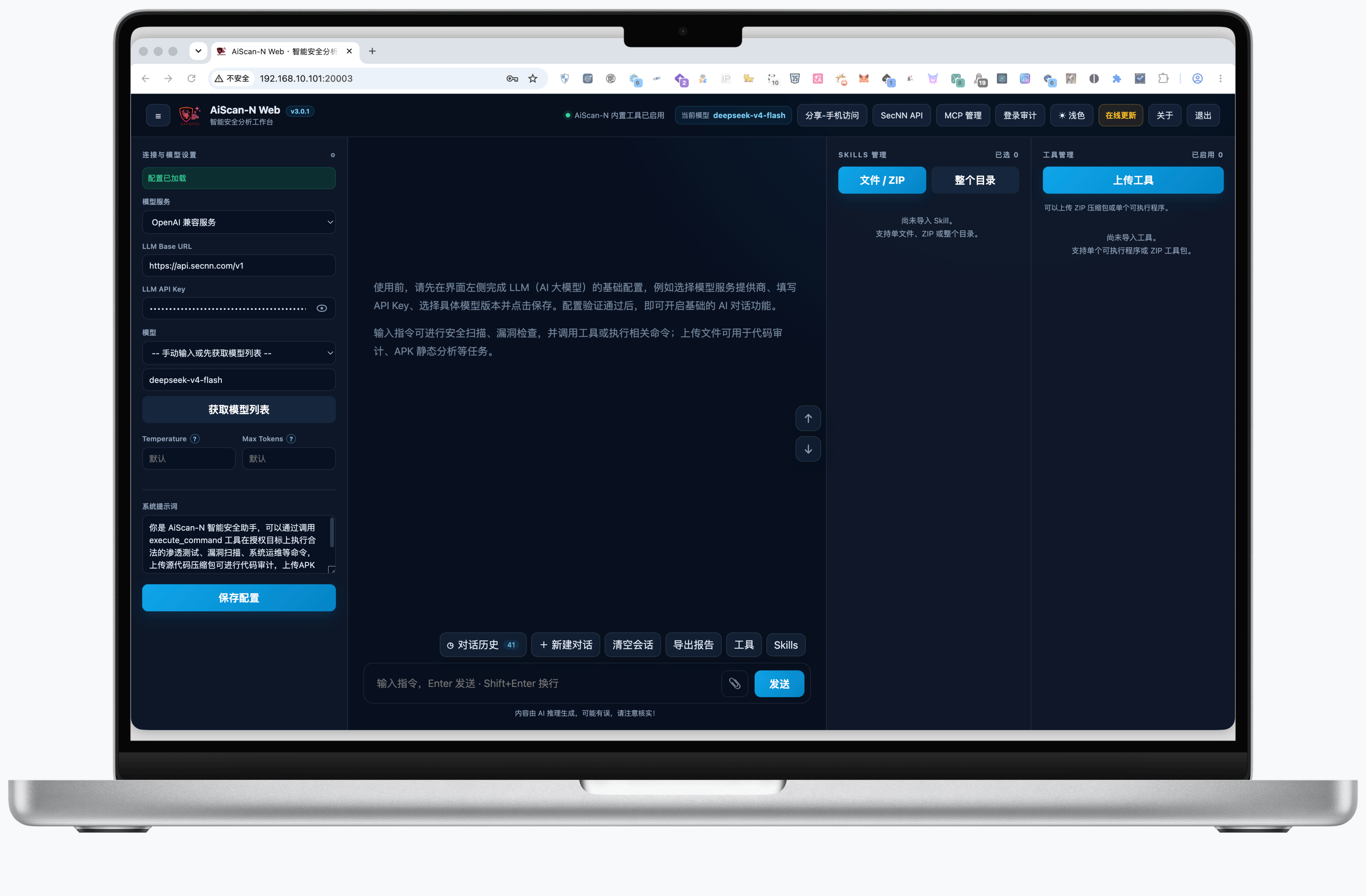Click 获取模型列表 button
Screen dimensions: 1366x896
tap(239, 409)
